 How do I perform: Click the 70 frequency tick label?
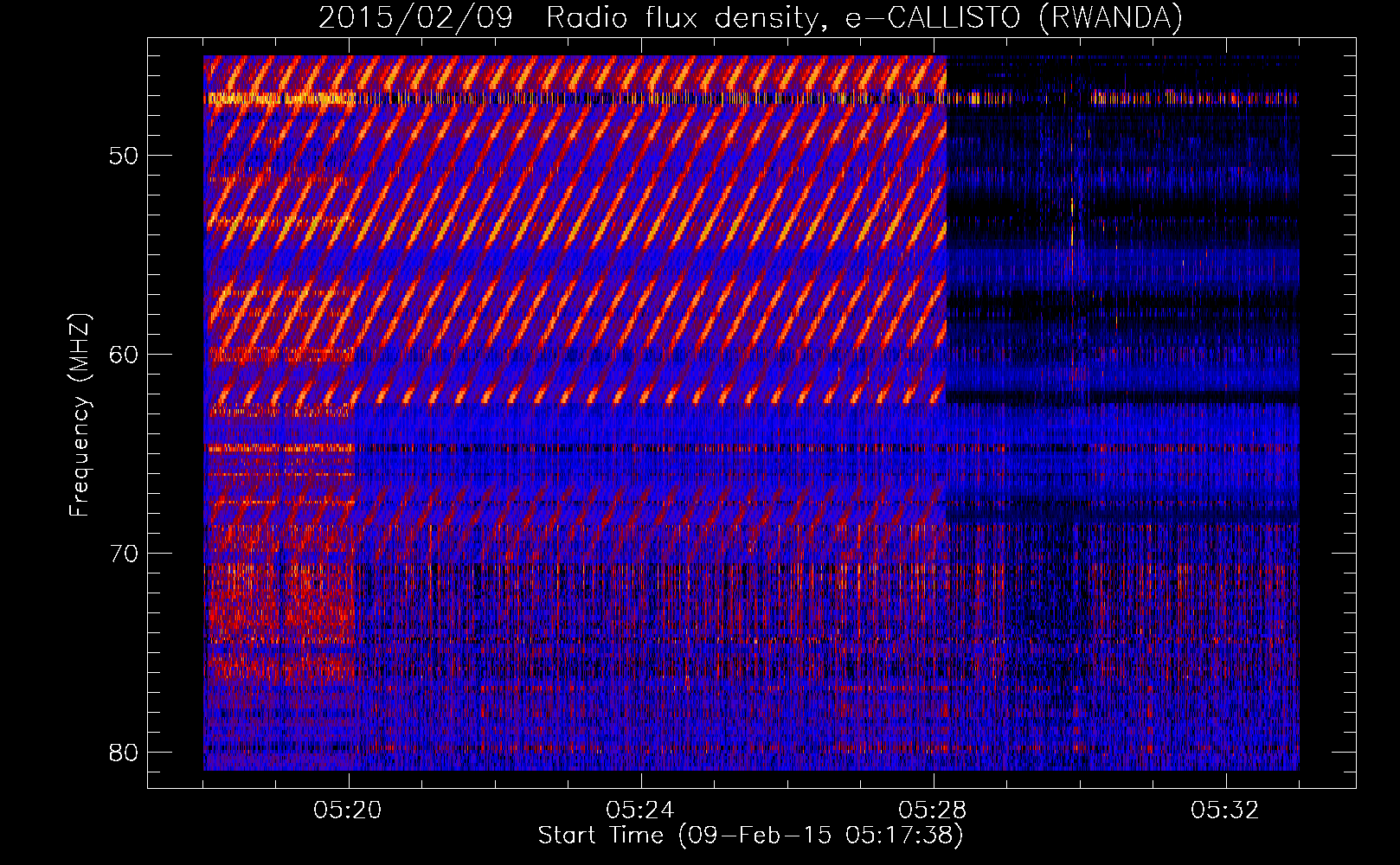coord(125,554)
